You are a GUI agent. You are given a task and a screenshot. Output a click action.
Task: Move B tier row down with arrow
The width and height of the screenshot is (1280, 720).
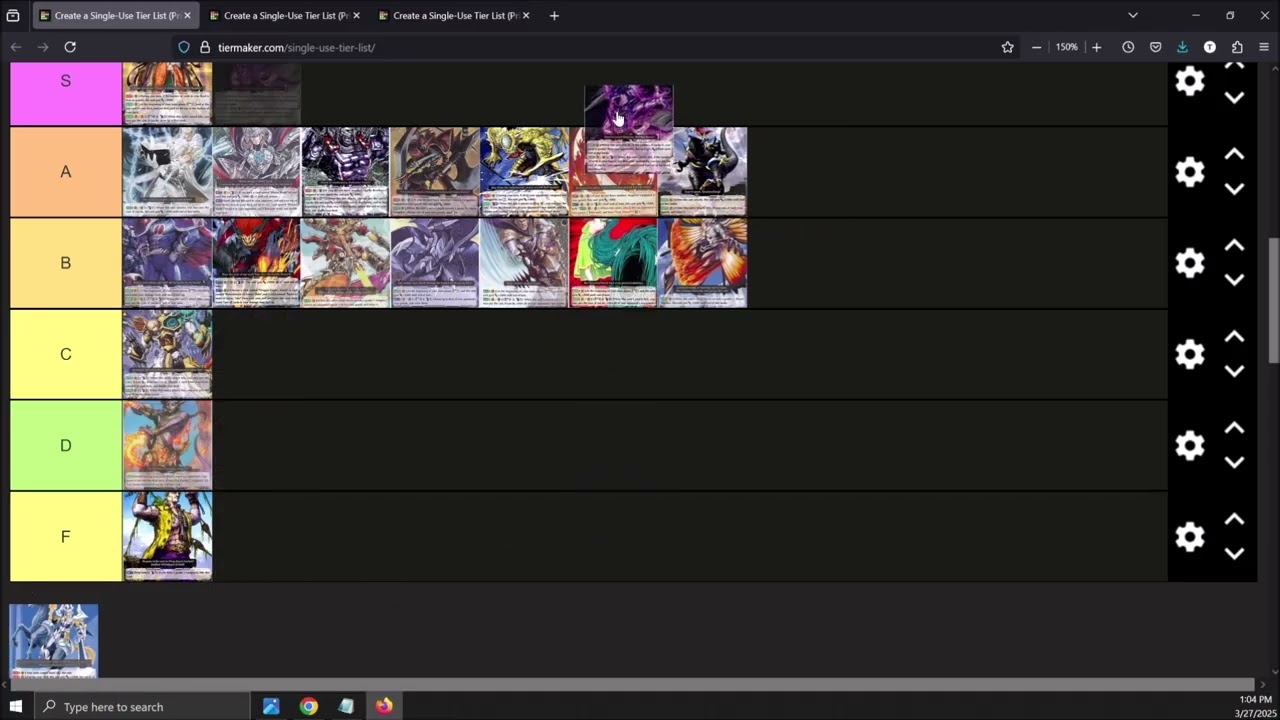(1234, 280)
